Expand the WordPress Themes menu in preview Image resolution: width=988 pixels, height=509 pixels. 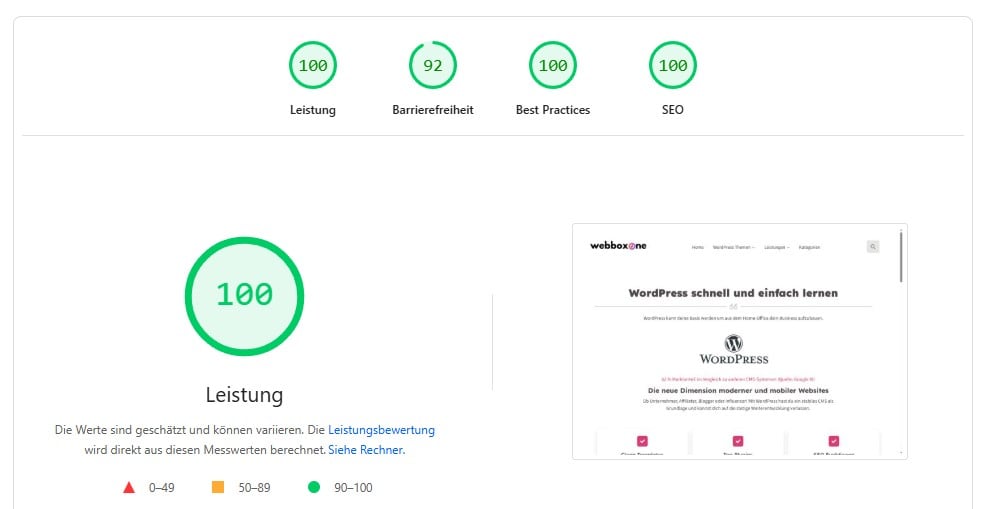point(733,247)
